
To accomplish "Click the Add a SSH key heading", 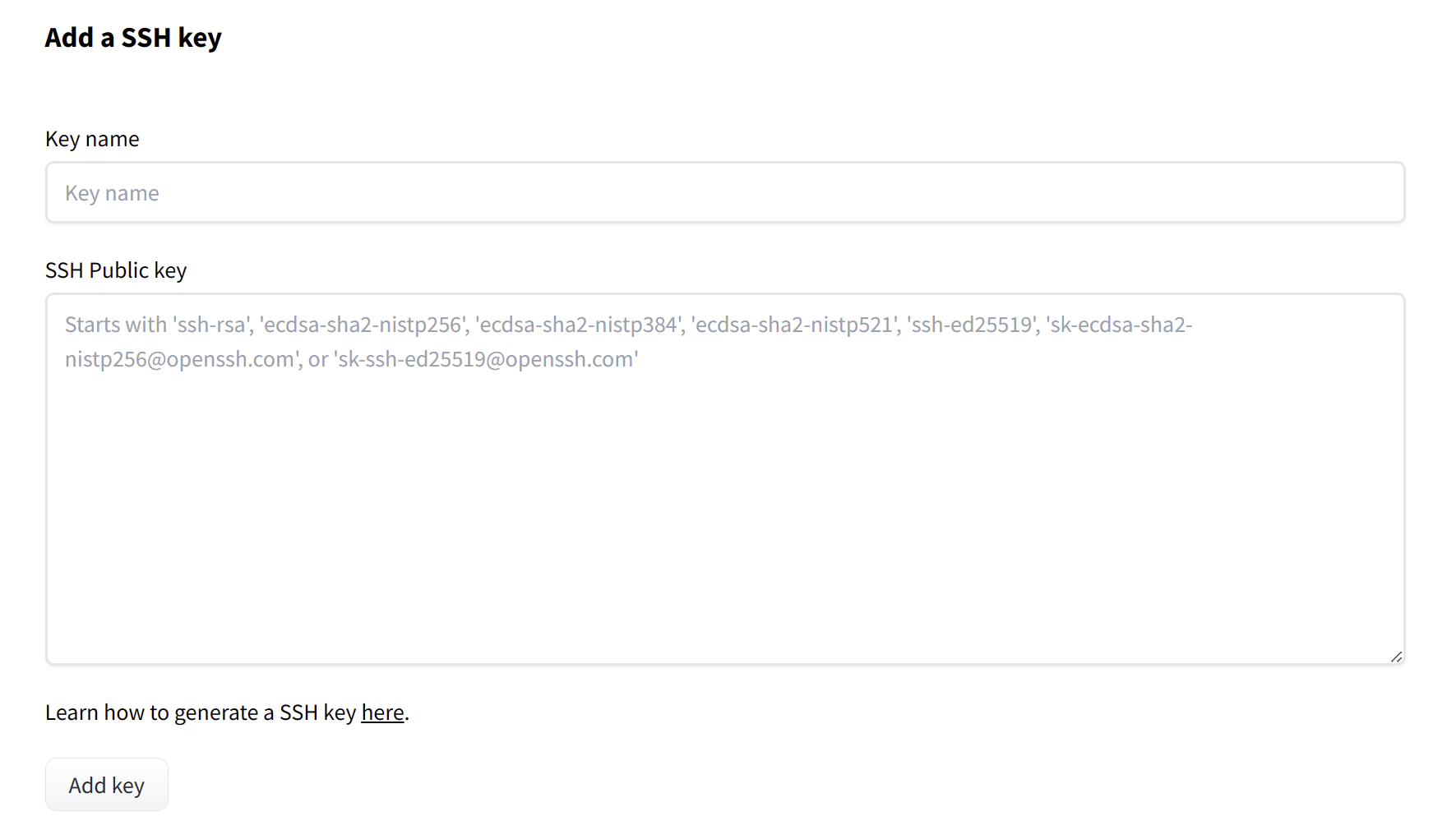I will coord(132,37).
